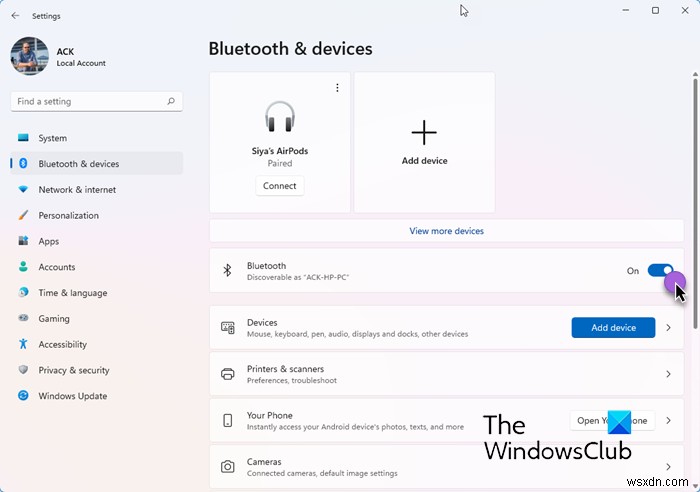700x492 pixels.
Task: Click the Bluetooth & devices page heading
Action: pos(290,49)
